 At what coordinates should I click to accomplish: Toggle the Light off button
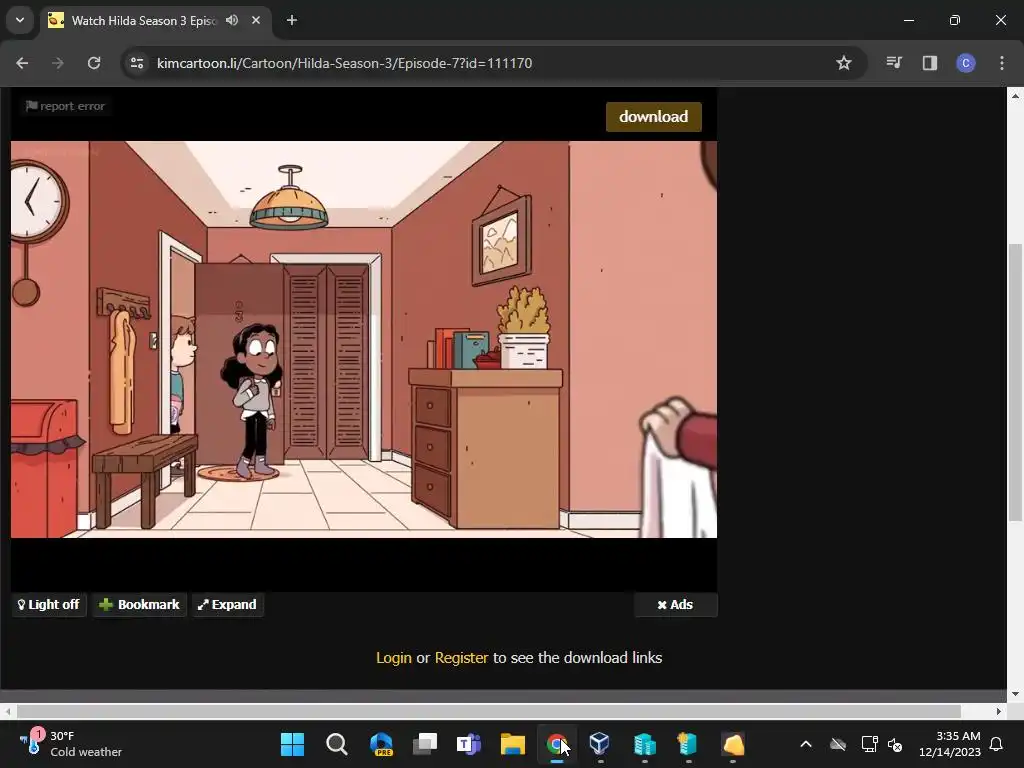[49, 605]
